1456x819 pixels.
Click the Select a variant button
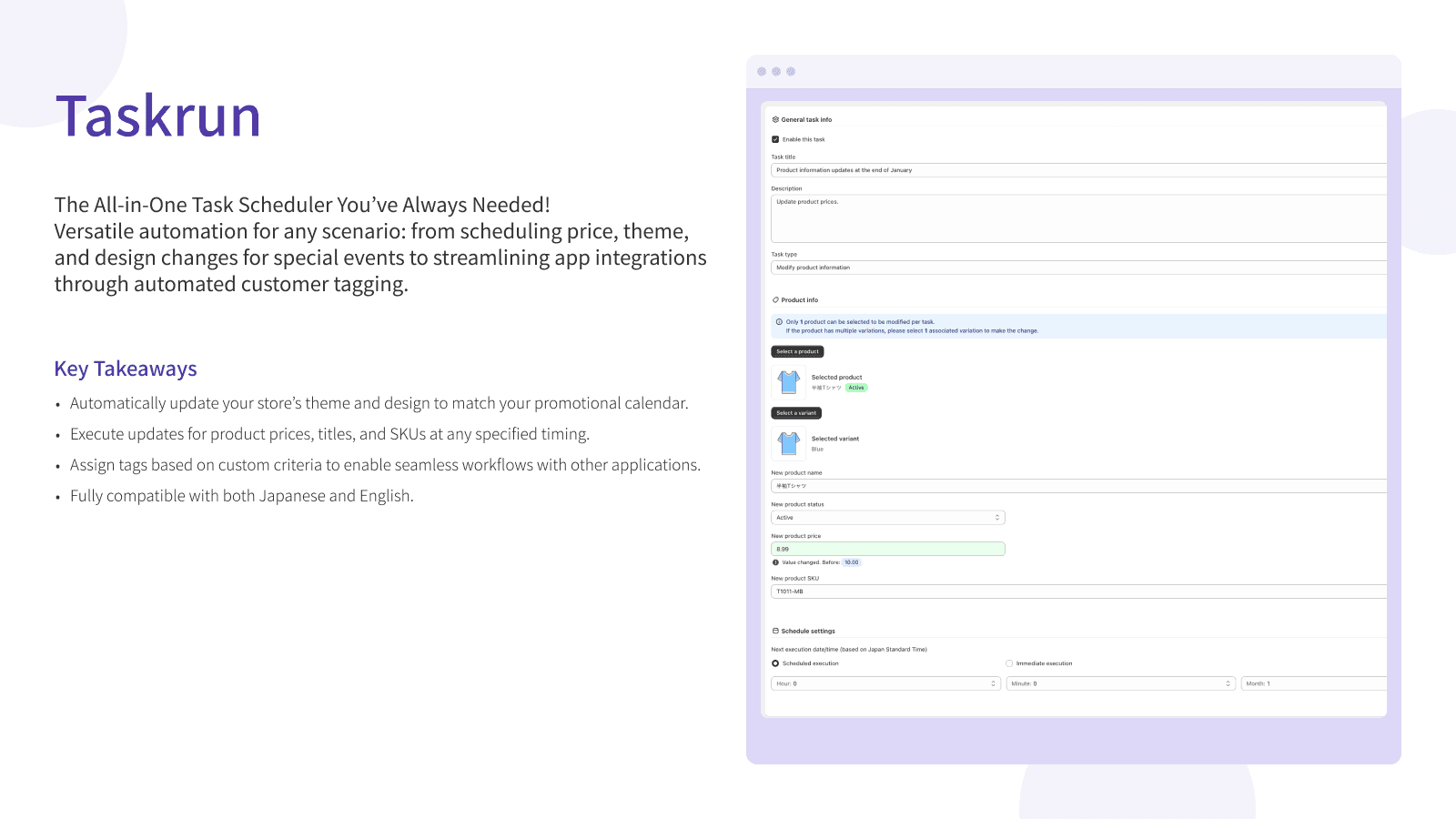point(796,413)
